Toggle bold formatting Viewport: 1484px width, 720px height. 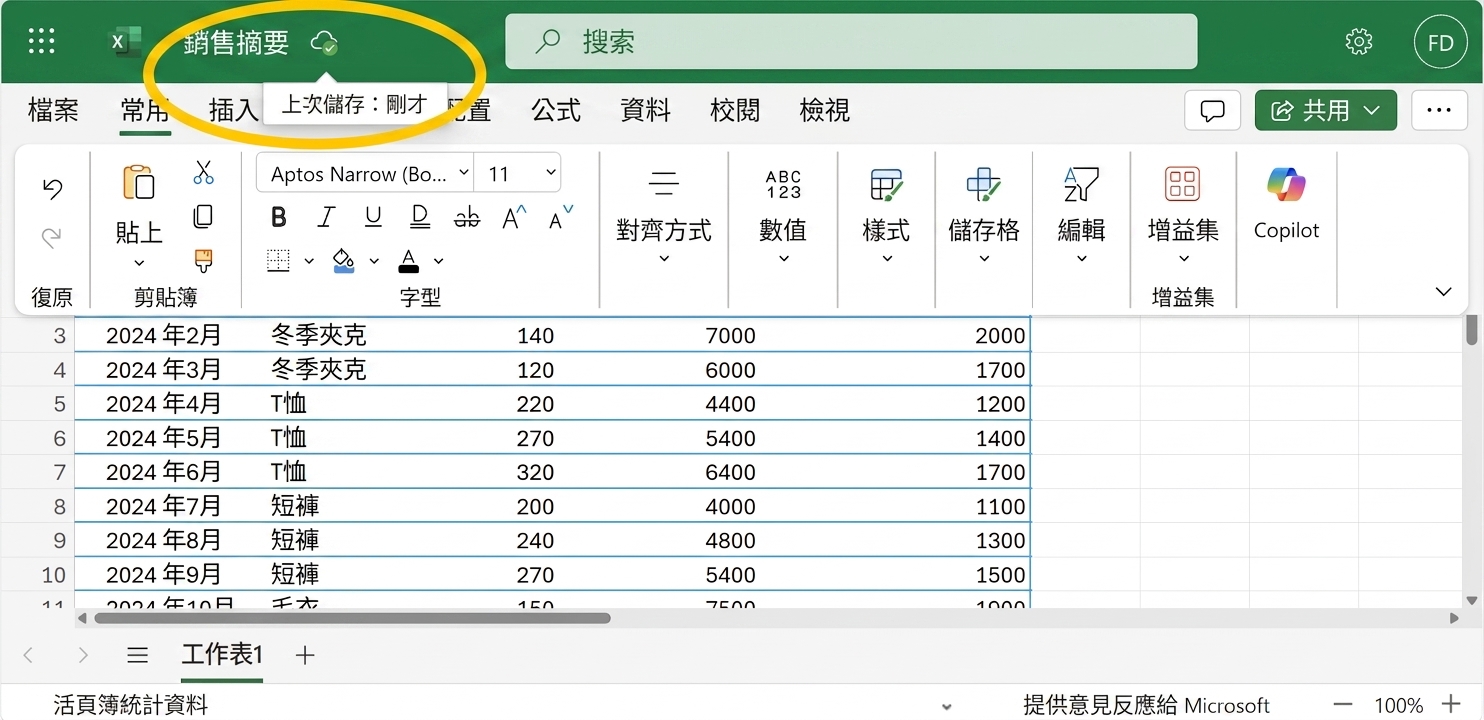pos(279,217)
